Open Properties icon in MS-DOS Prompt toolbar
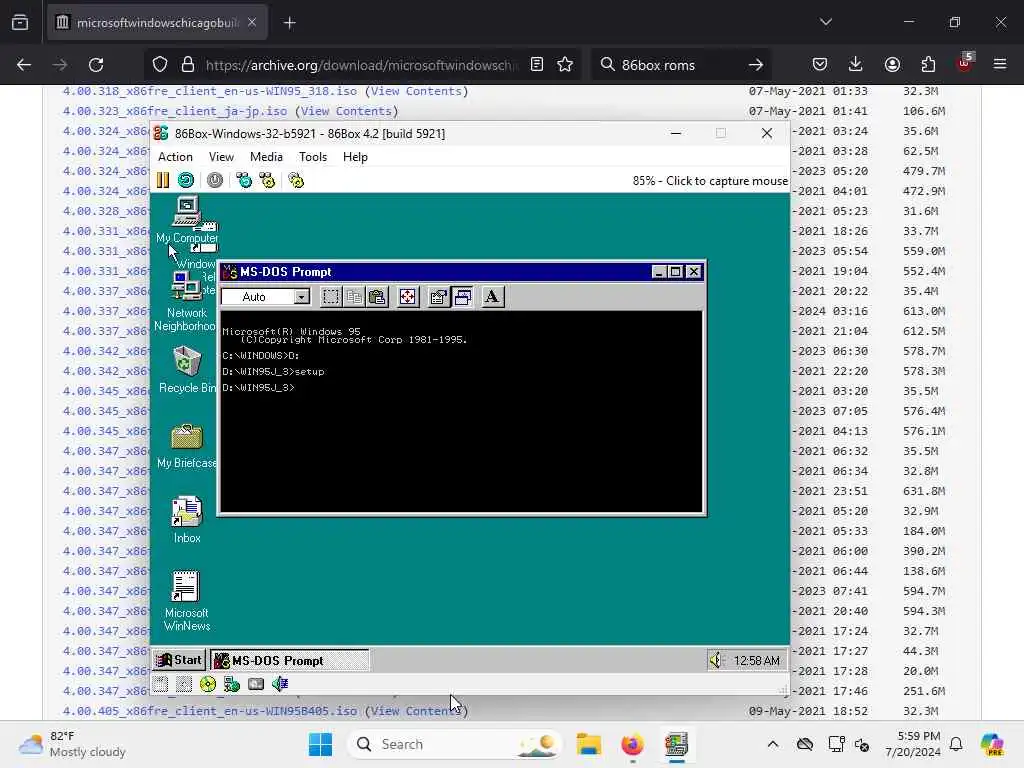Screen dimensions: 1024x768 tap(438, 297)
